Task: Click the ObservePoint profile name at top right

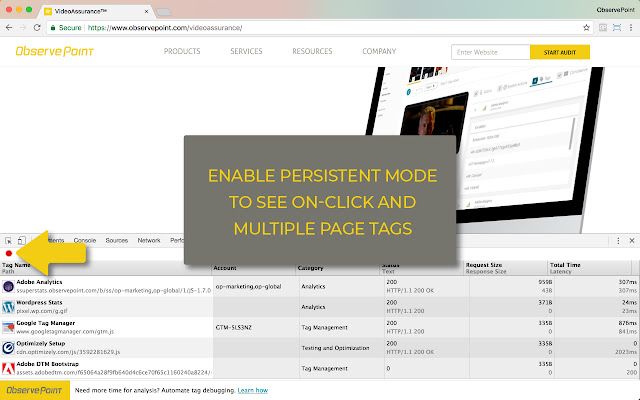Action: 615,9
